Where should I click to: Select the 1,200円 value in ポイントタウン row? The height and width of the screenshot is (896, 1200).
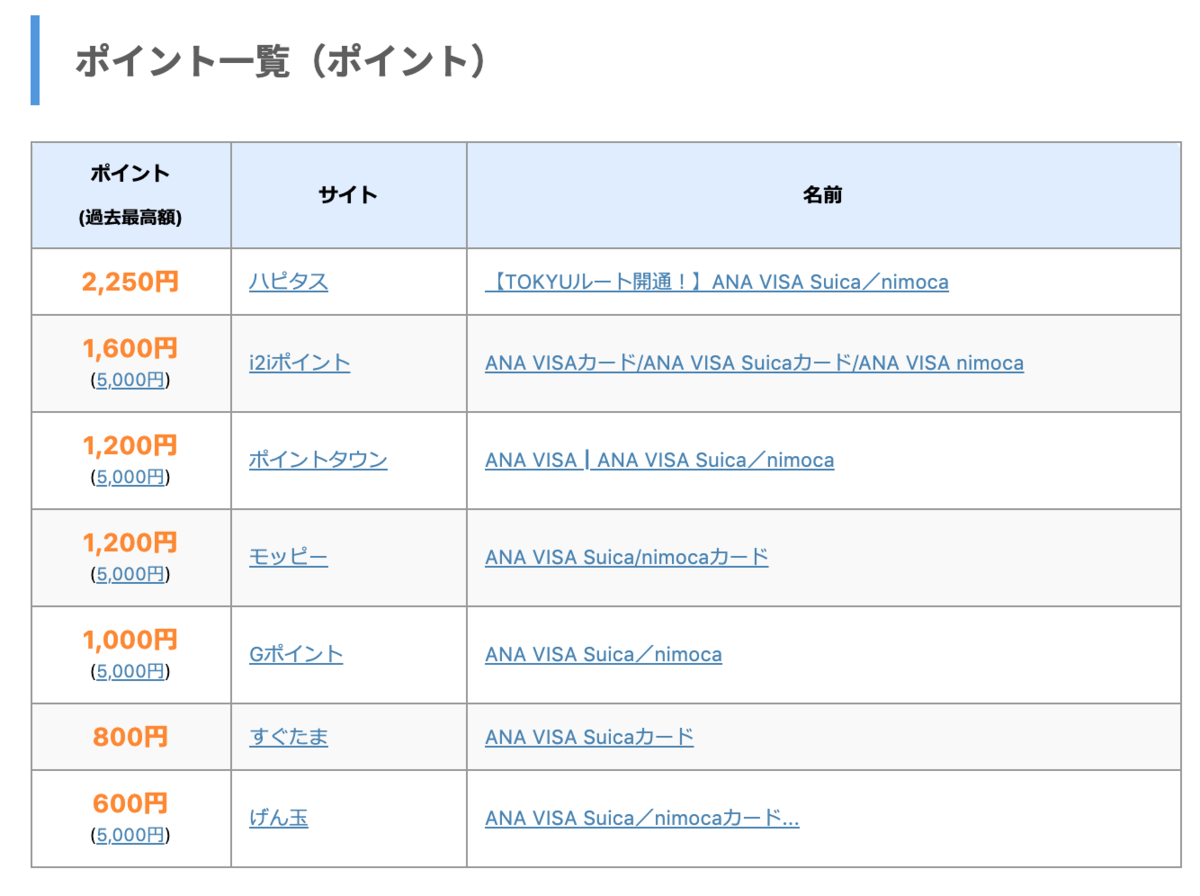(x=130, y=446)
